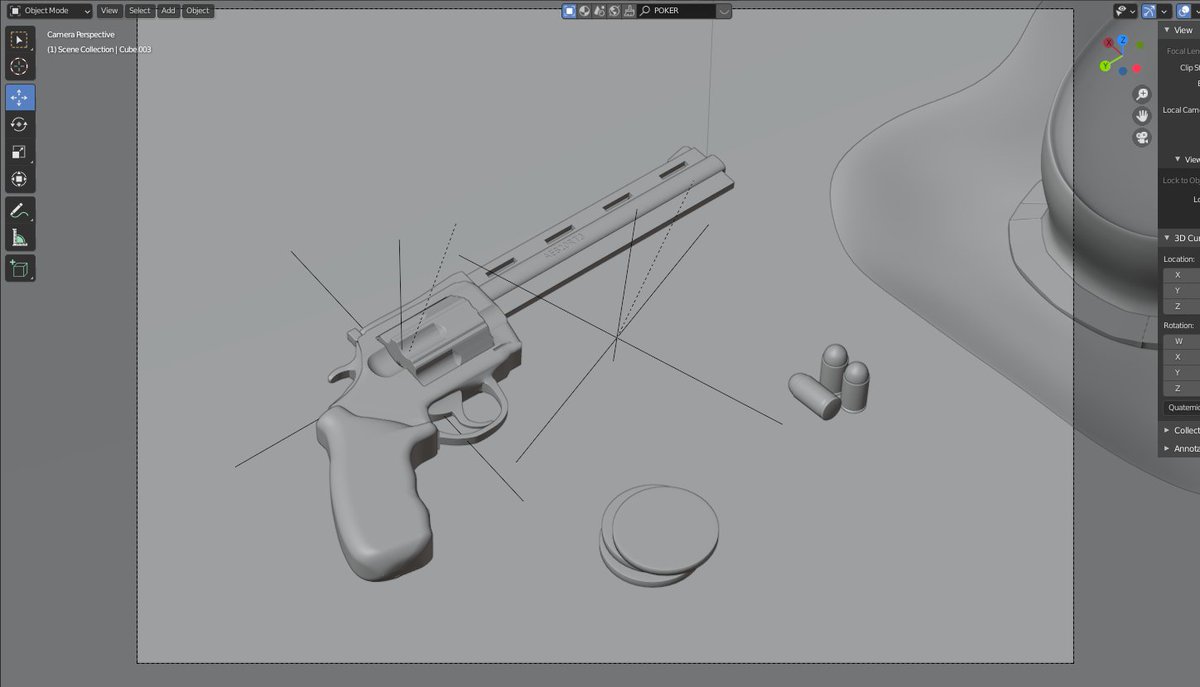Select the Rotate tool
This screenshot has width=1200, height=687.
click(20, 125)
